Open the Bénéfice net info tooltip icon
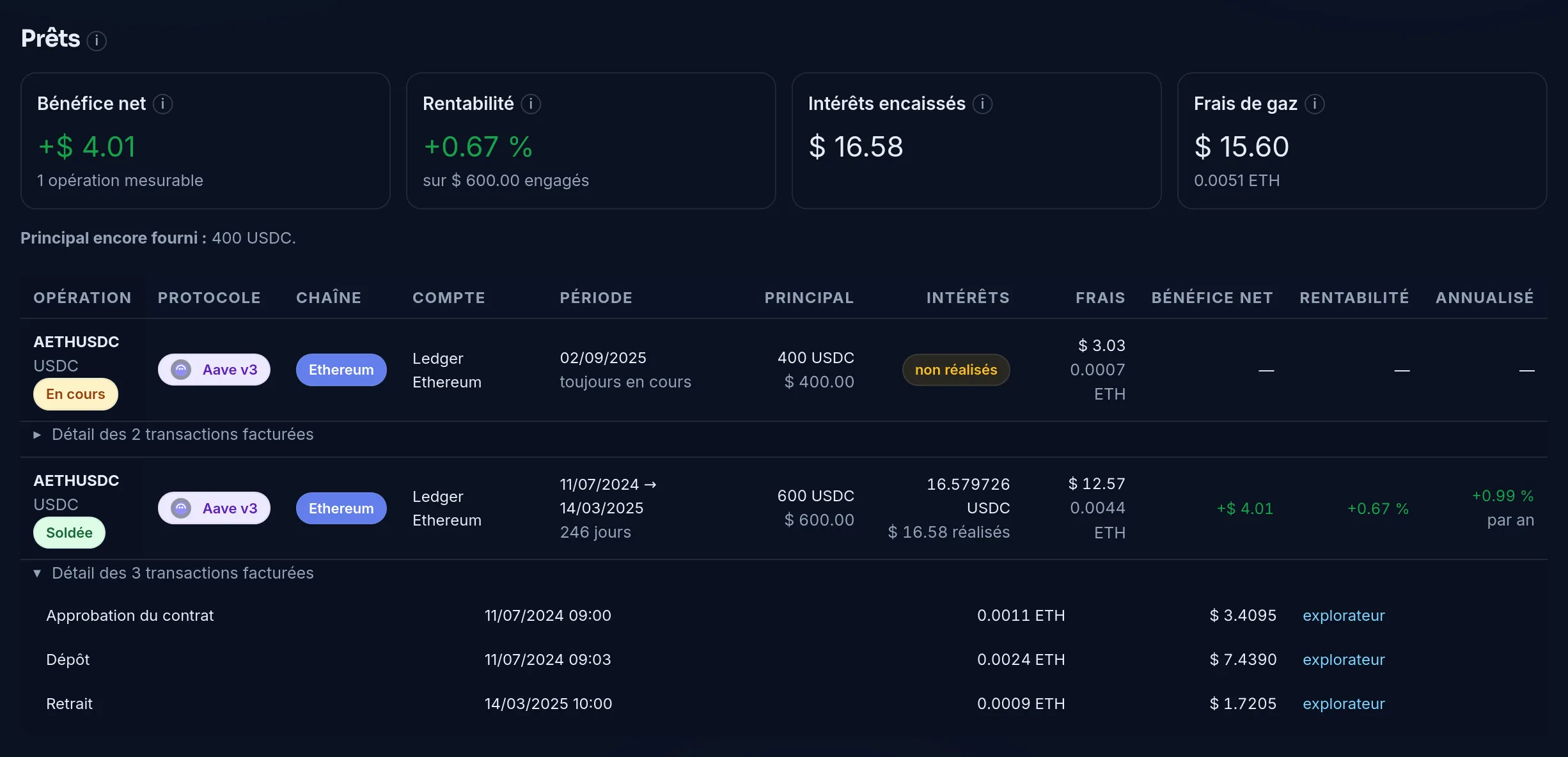This screenshot has height=757, width=1568. 162,104
